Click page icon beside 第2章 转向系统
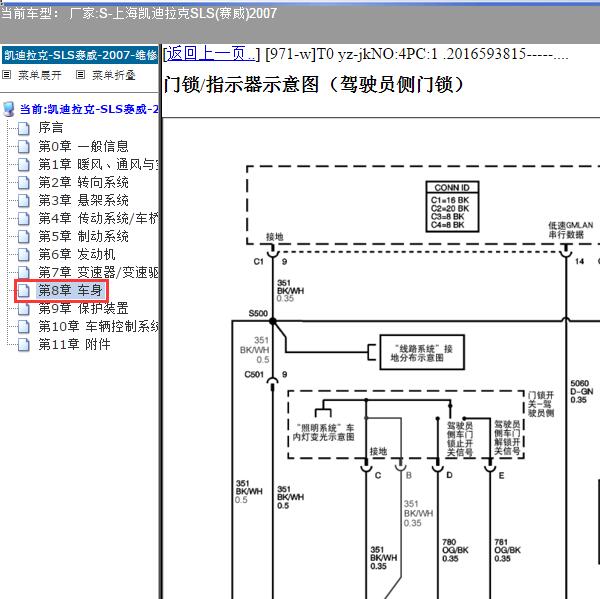This screenshot has width=600, height=599. point(23,183)
